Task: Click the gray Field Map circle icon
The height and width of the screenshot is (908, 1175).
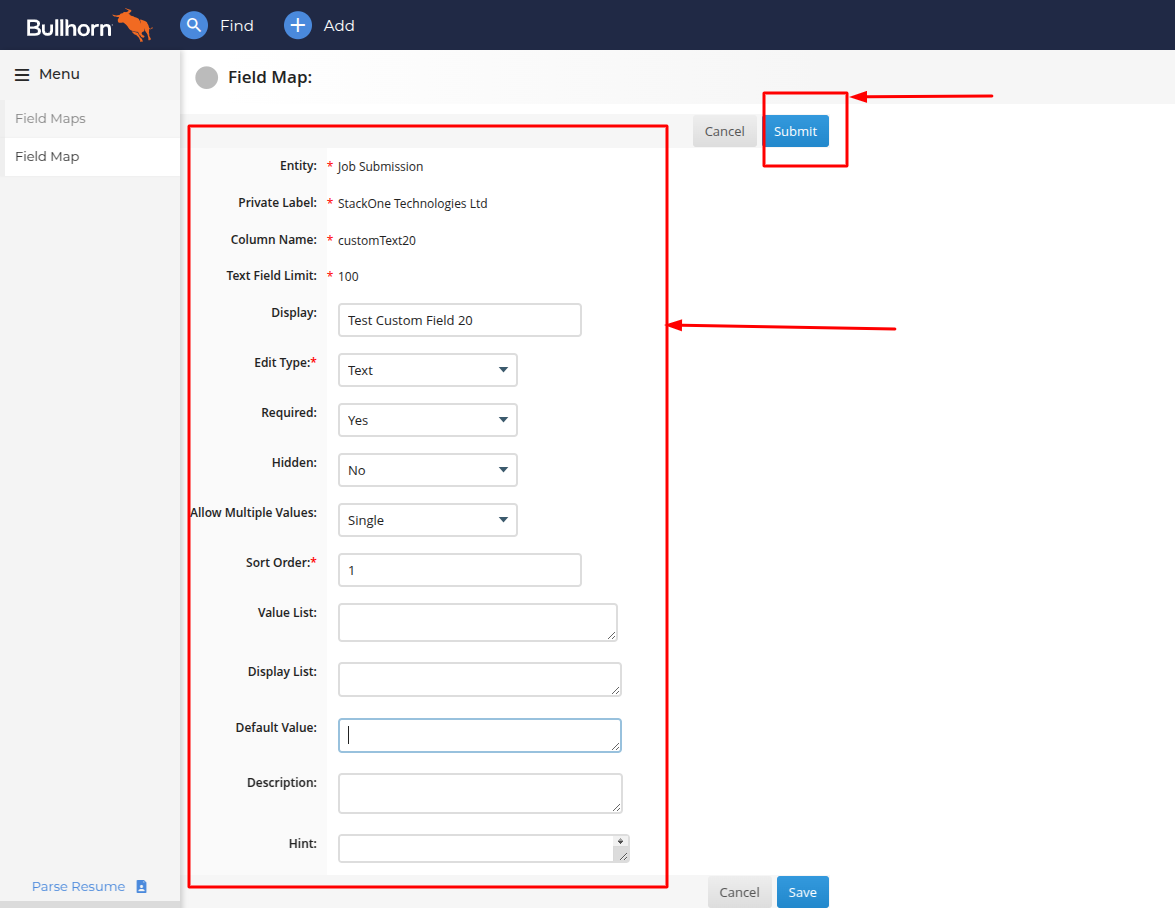Action: point(207,78)
